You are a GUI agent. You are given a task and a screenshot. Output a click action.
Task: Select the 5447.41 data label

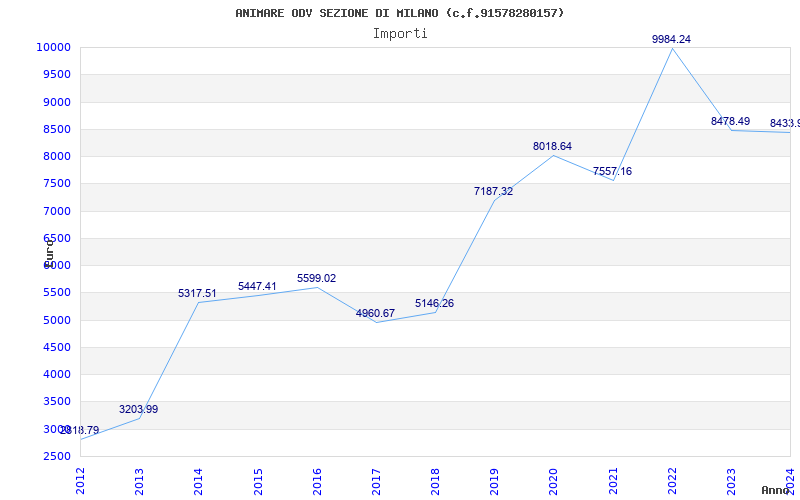[257, 287]
